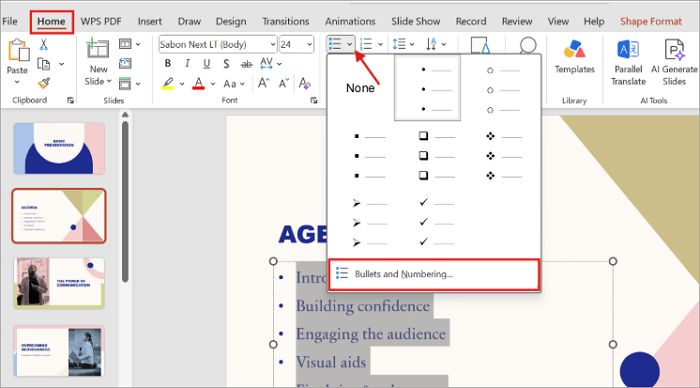Open the Templates library
700x388 pixels.
point(575,56)
